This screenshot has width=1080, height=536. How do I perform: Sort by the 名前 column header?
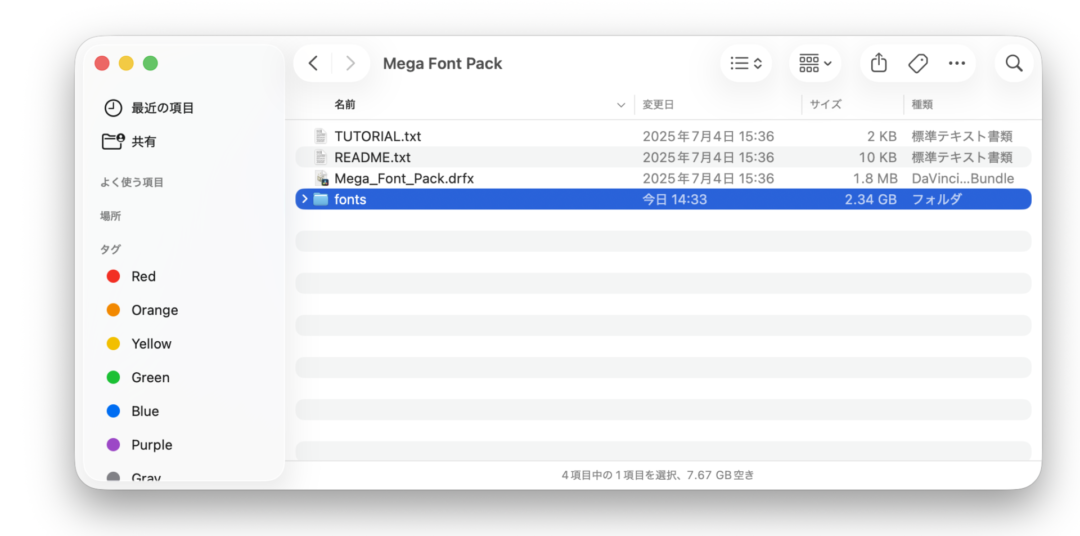345,105
